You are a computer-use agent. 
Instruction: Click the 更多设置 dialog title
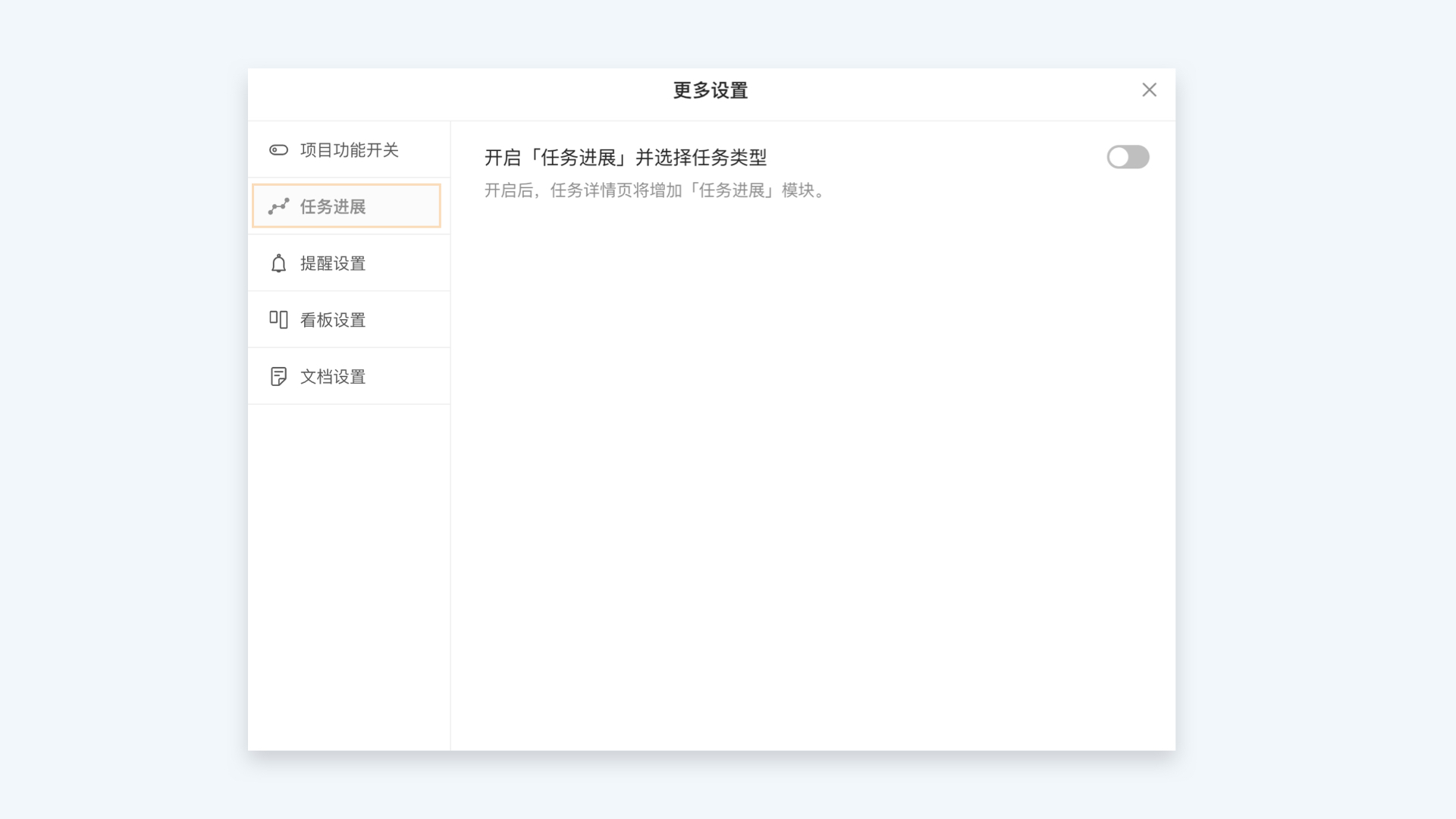pyautogui.click(x=711, y=90)
